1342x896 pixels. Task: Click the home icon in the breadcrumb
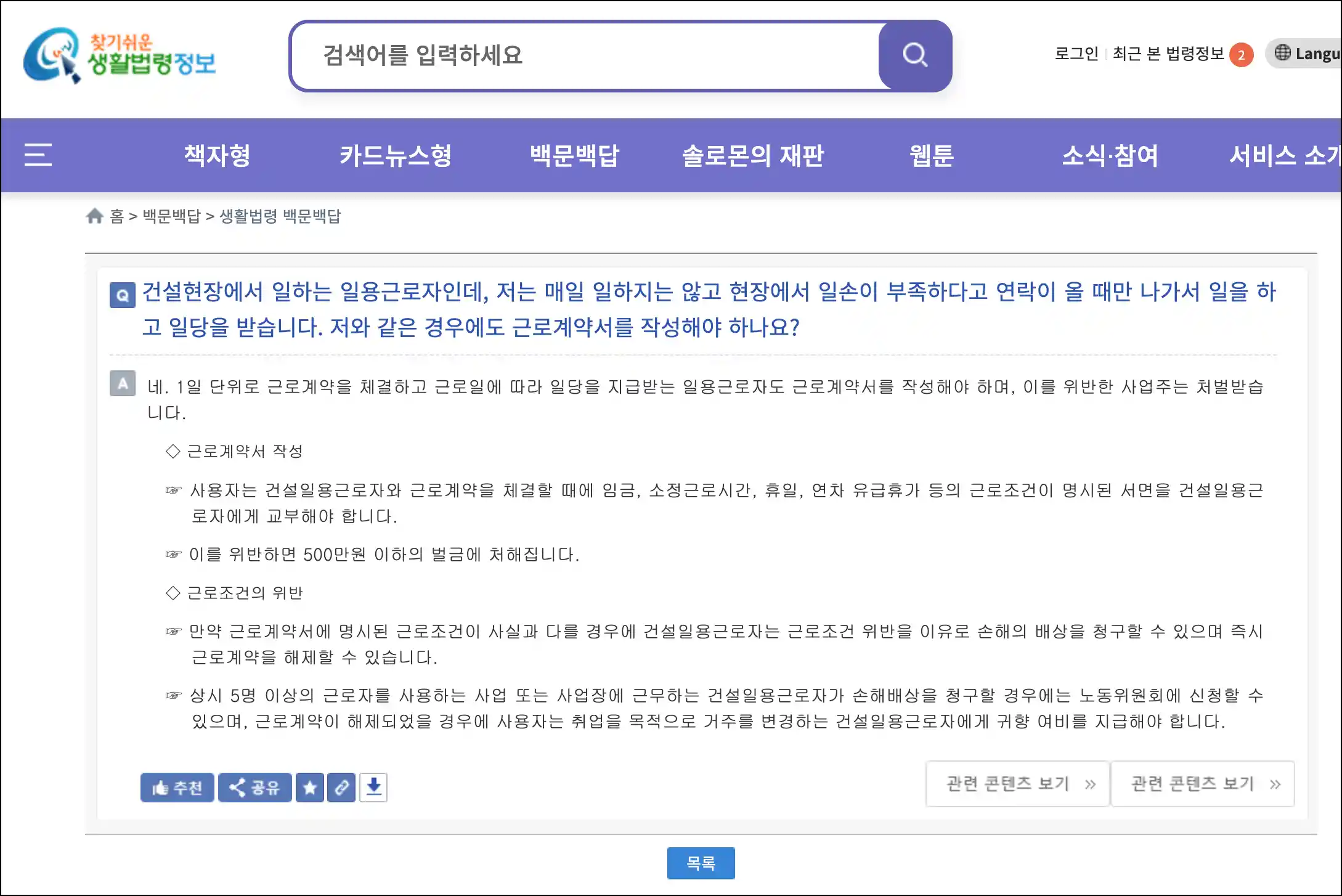(94, 216)
